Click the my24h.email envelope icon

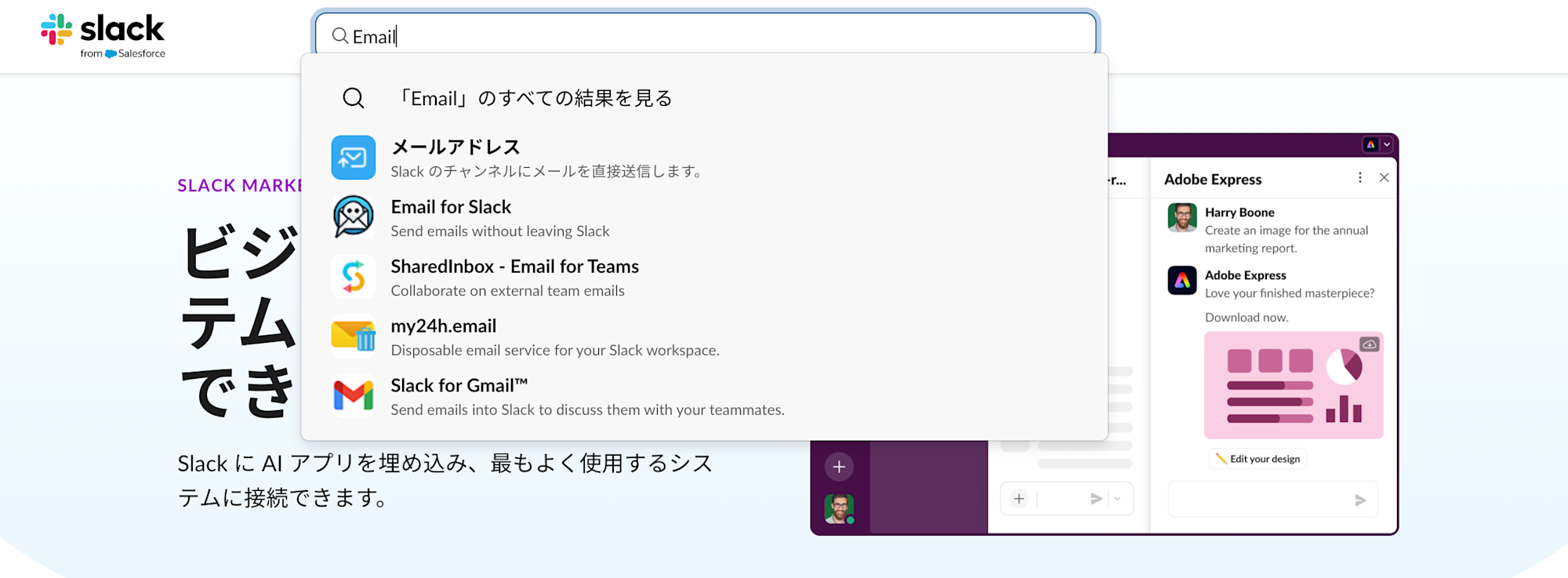[354, 336]
